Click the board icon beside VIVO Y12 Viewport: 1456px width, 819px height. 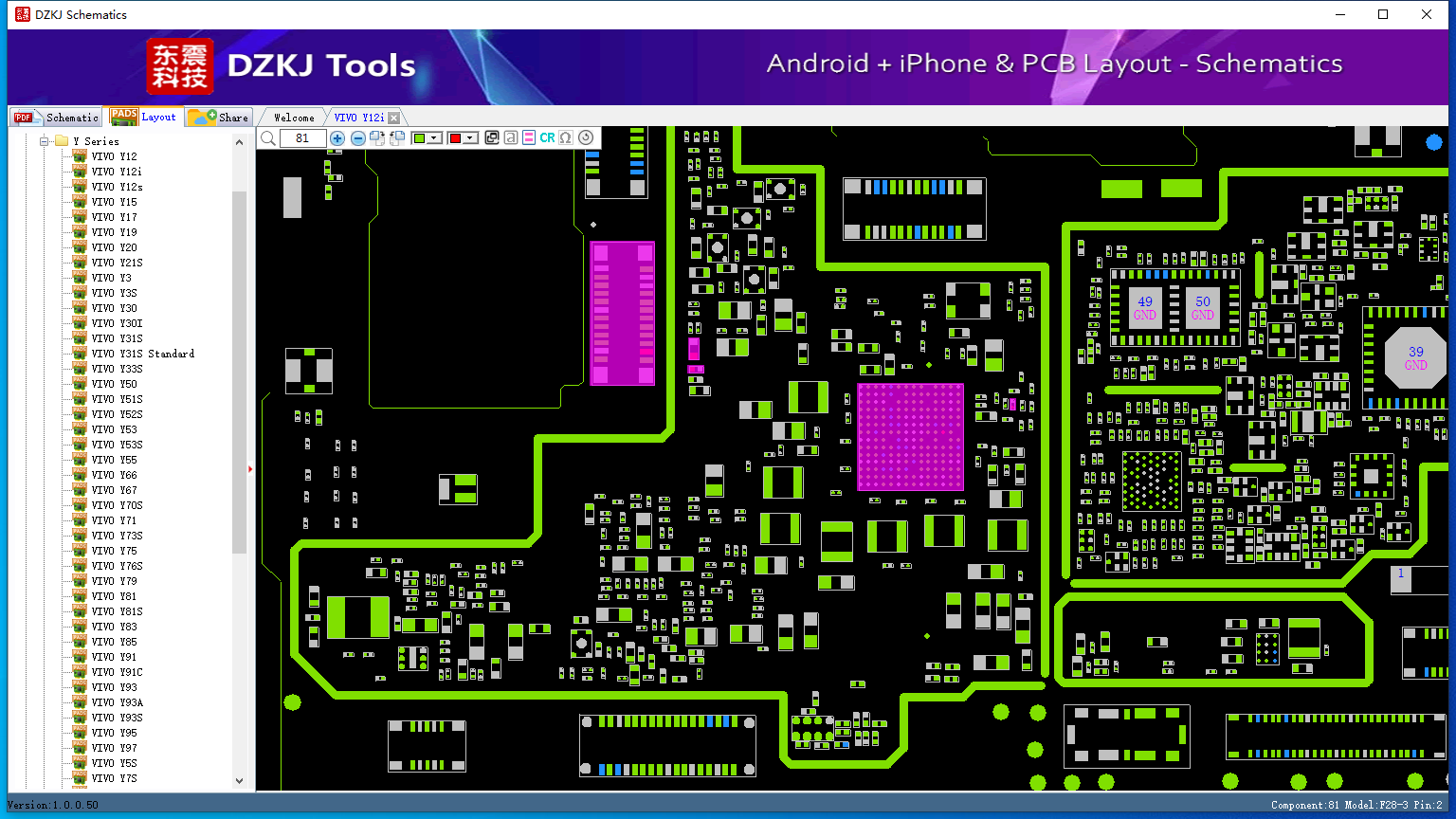[80, 156]
